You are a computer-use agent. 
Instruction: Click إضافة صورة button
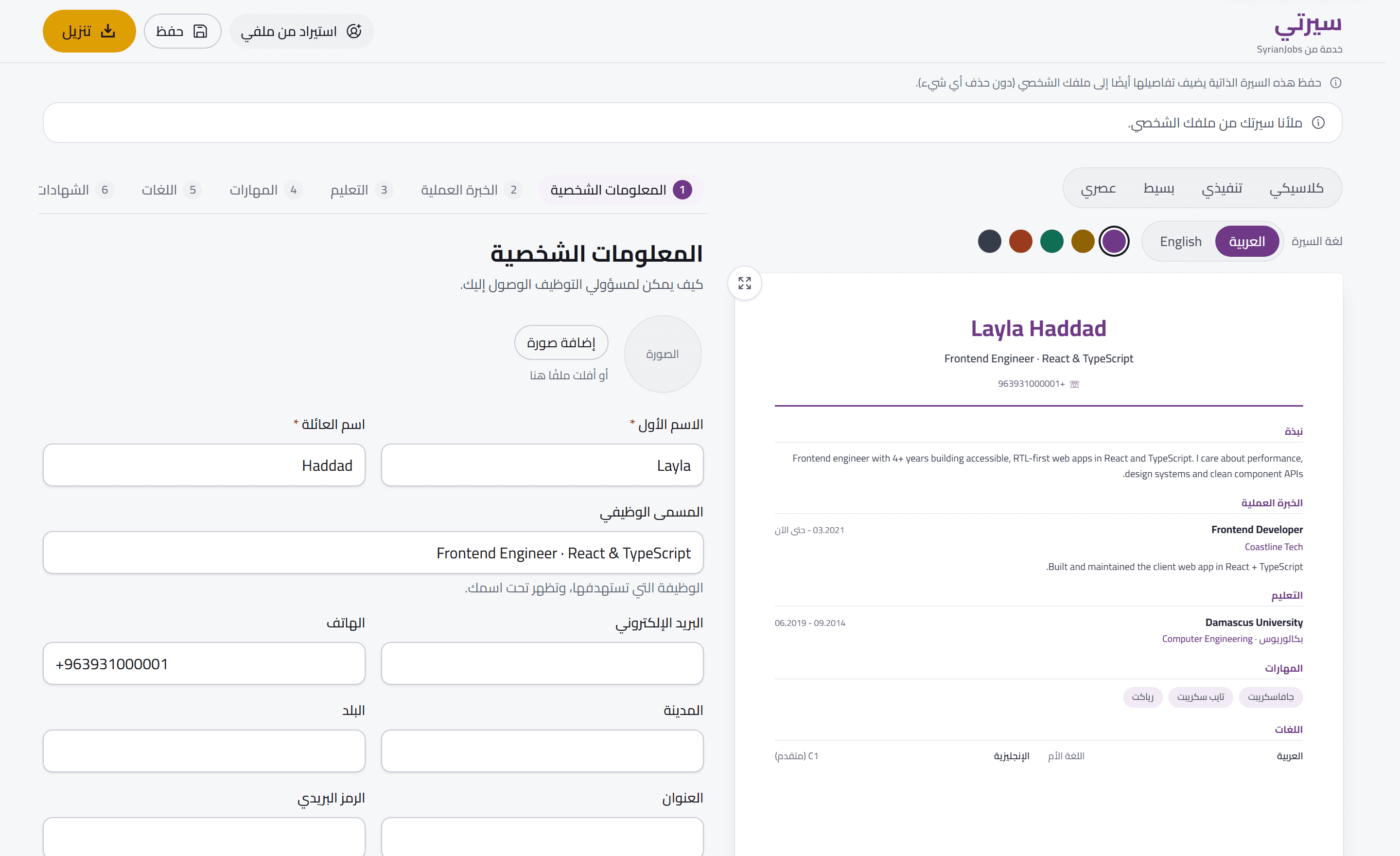click(561, 342)
